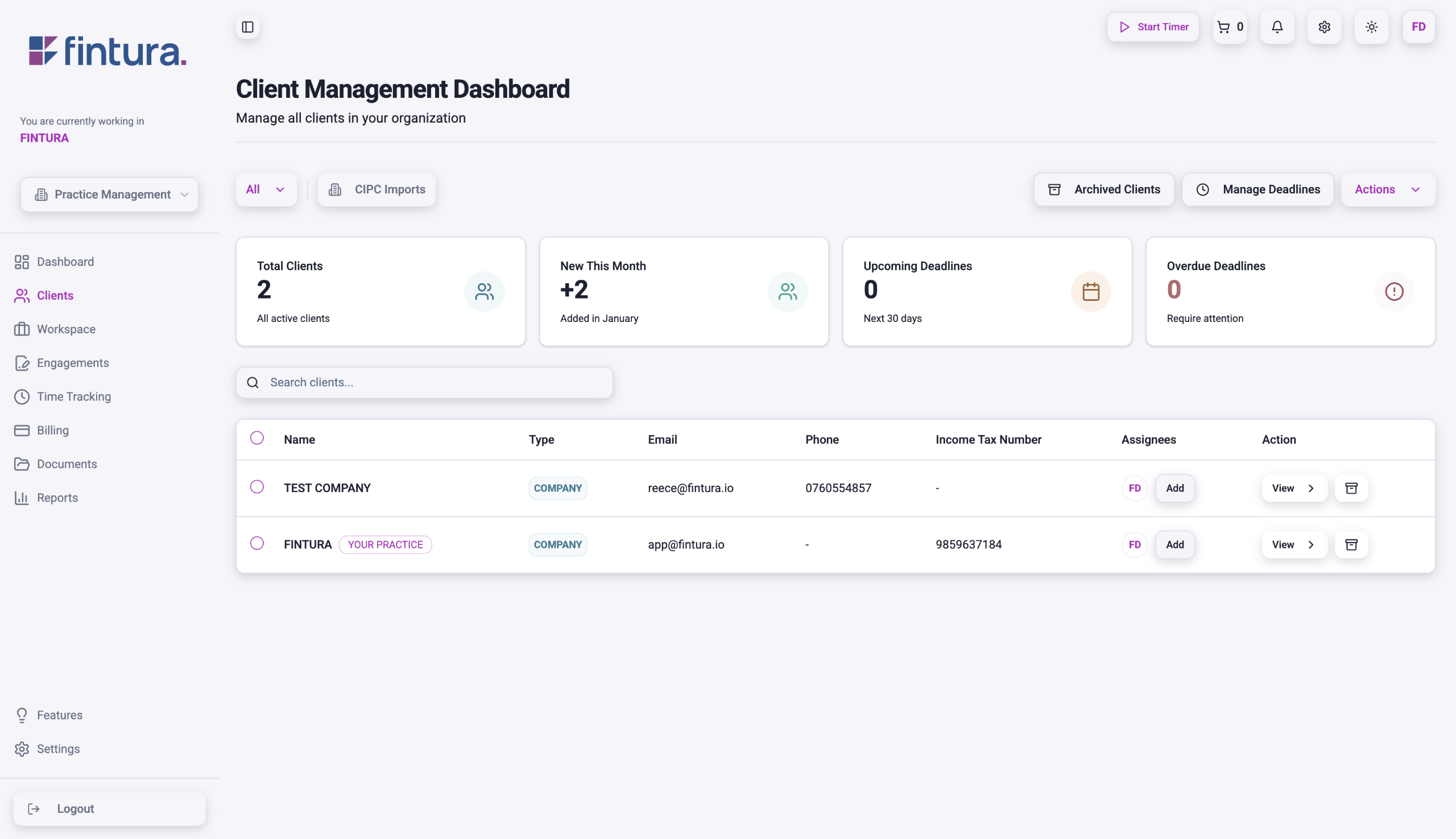Archive the TEST COMPANY row icon
The image size is (1456, 839).
pos(1351,488)
